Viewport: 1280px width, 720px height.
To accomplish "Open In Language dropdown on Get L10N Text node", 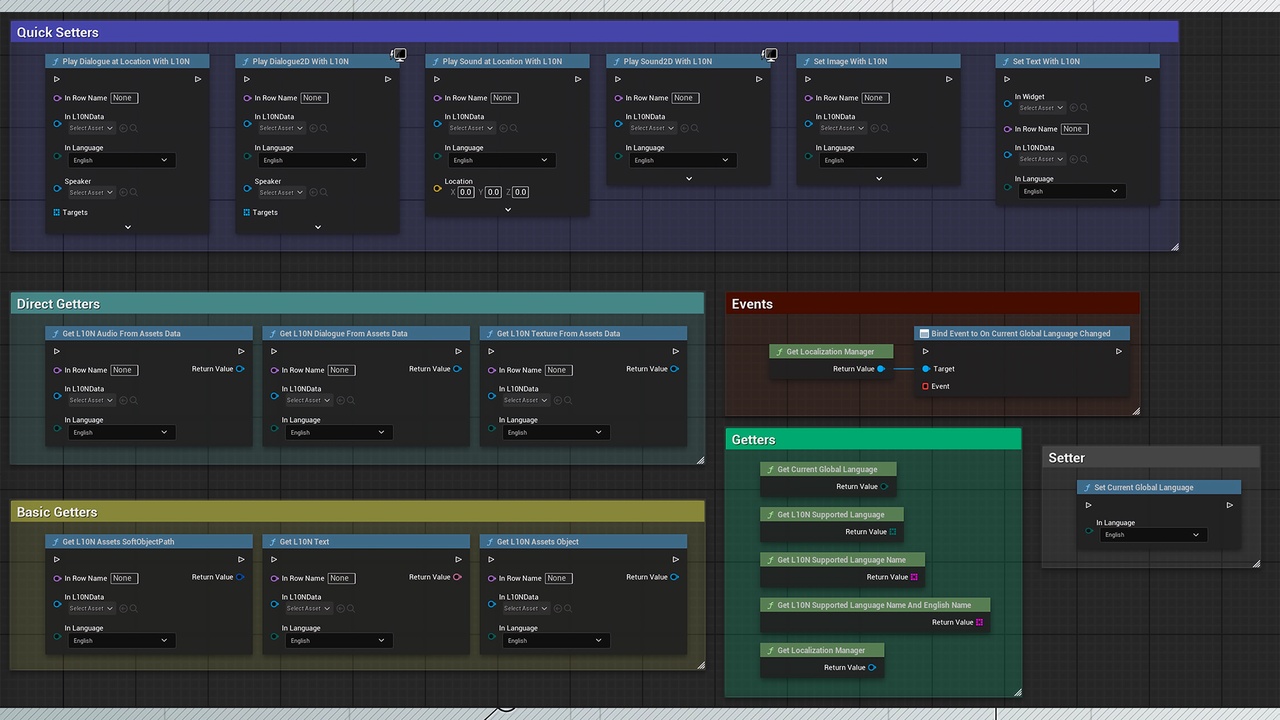I will 339,640.
